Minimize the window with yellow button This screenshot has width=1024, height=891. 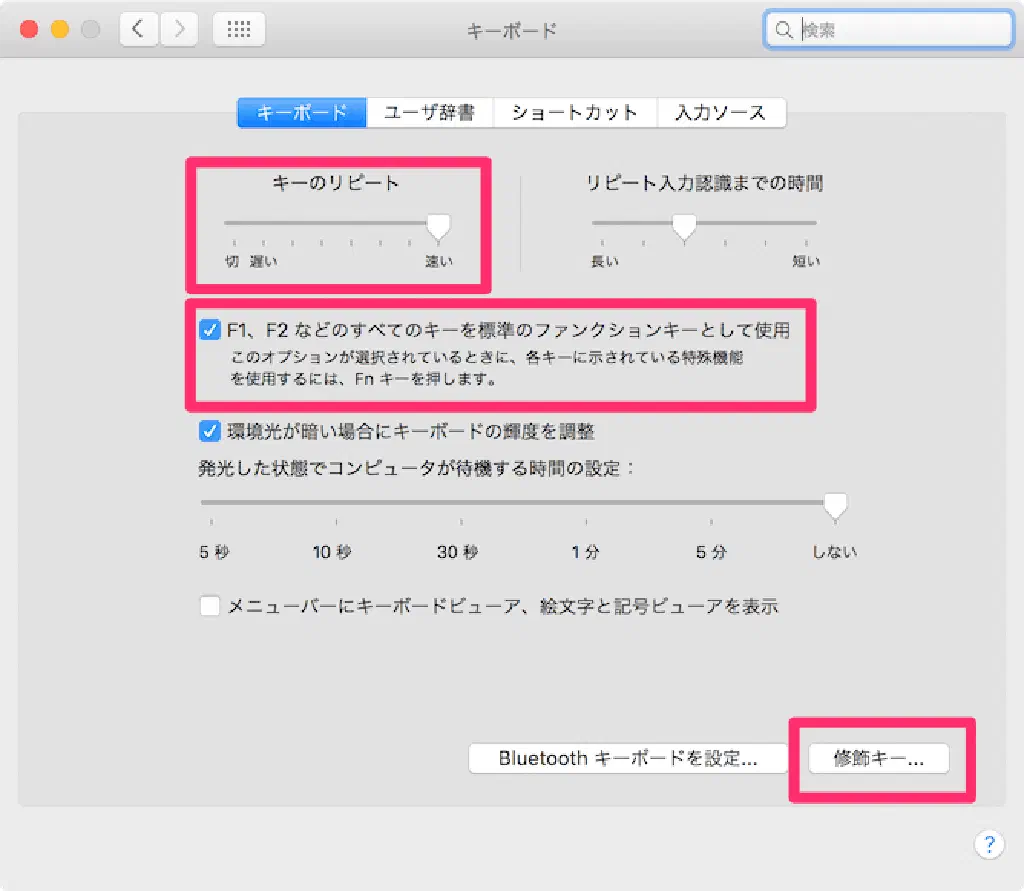pos(59,29)
